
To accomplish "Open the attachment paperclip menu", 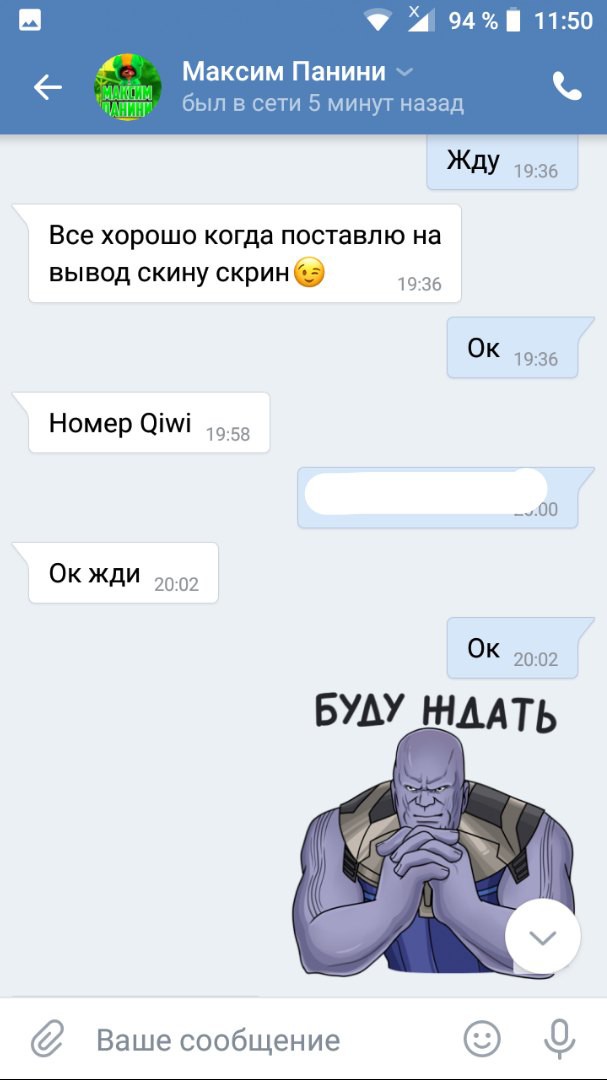I will point(48,1039).
